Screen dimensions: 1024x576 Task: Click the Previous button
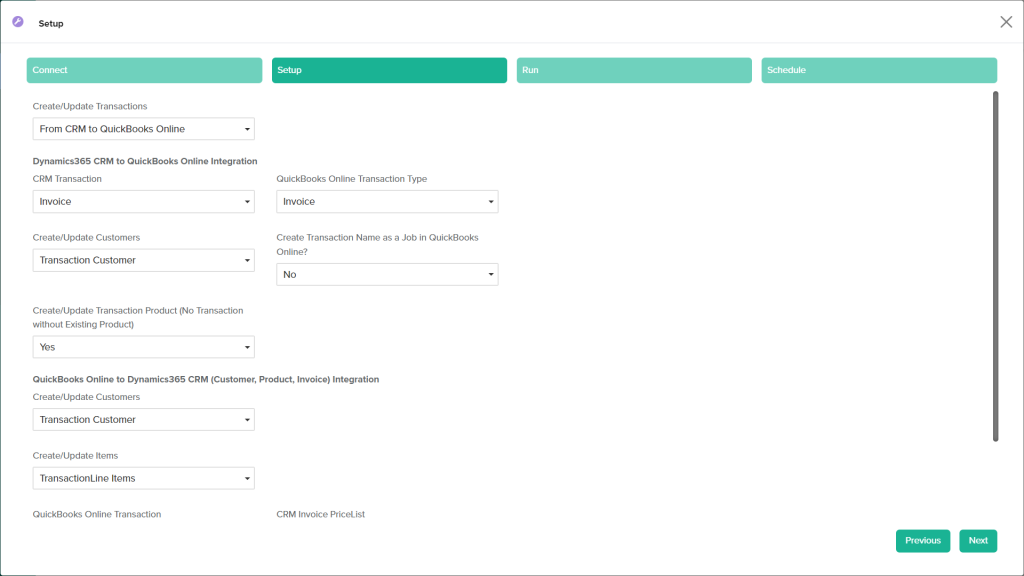coord(922,541)
